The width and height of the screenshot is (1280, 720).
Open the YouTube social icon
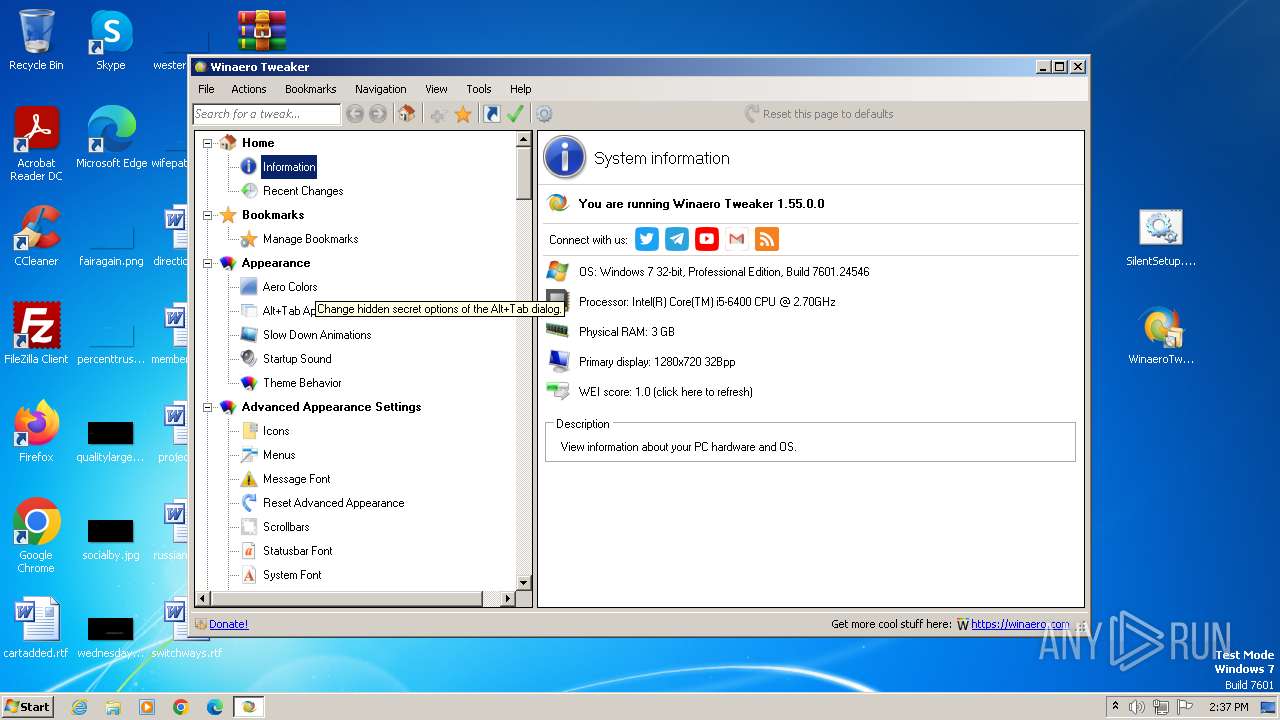pos(707,239)
